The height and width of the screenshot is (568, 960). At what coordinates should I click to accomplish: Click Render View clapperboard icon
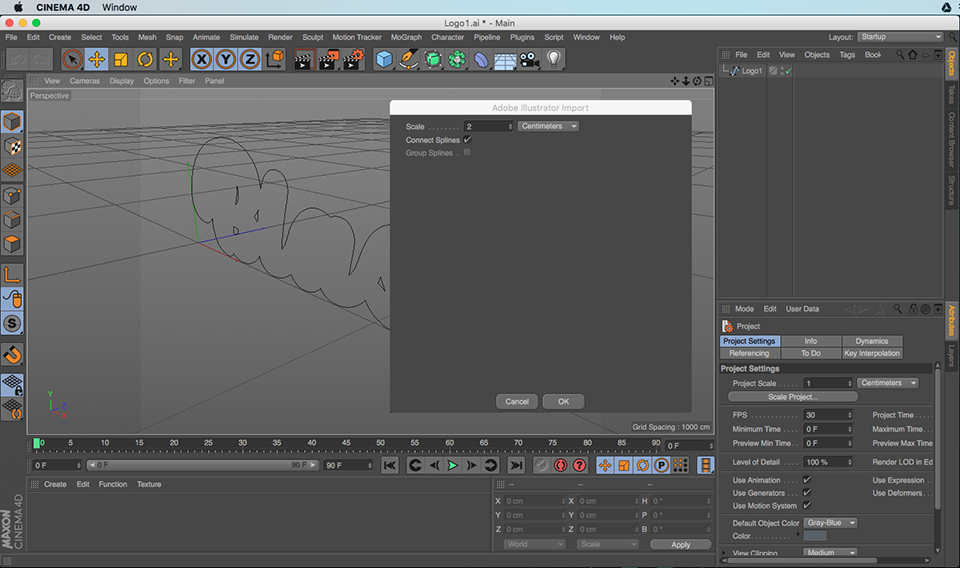click(x=304, y=59)
